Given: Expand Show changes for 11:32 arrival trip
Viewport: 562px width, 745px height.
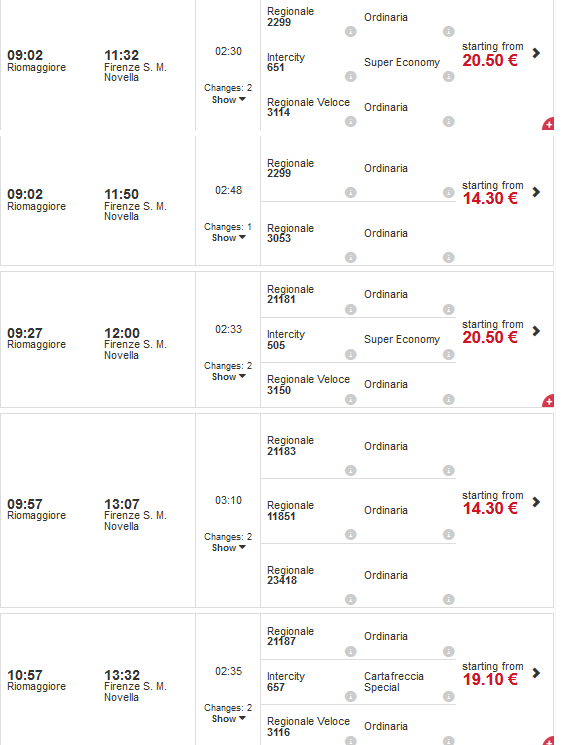Looking at the screenshot, I should coord(229,100).
